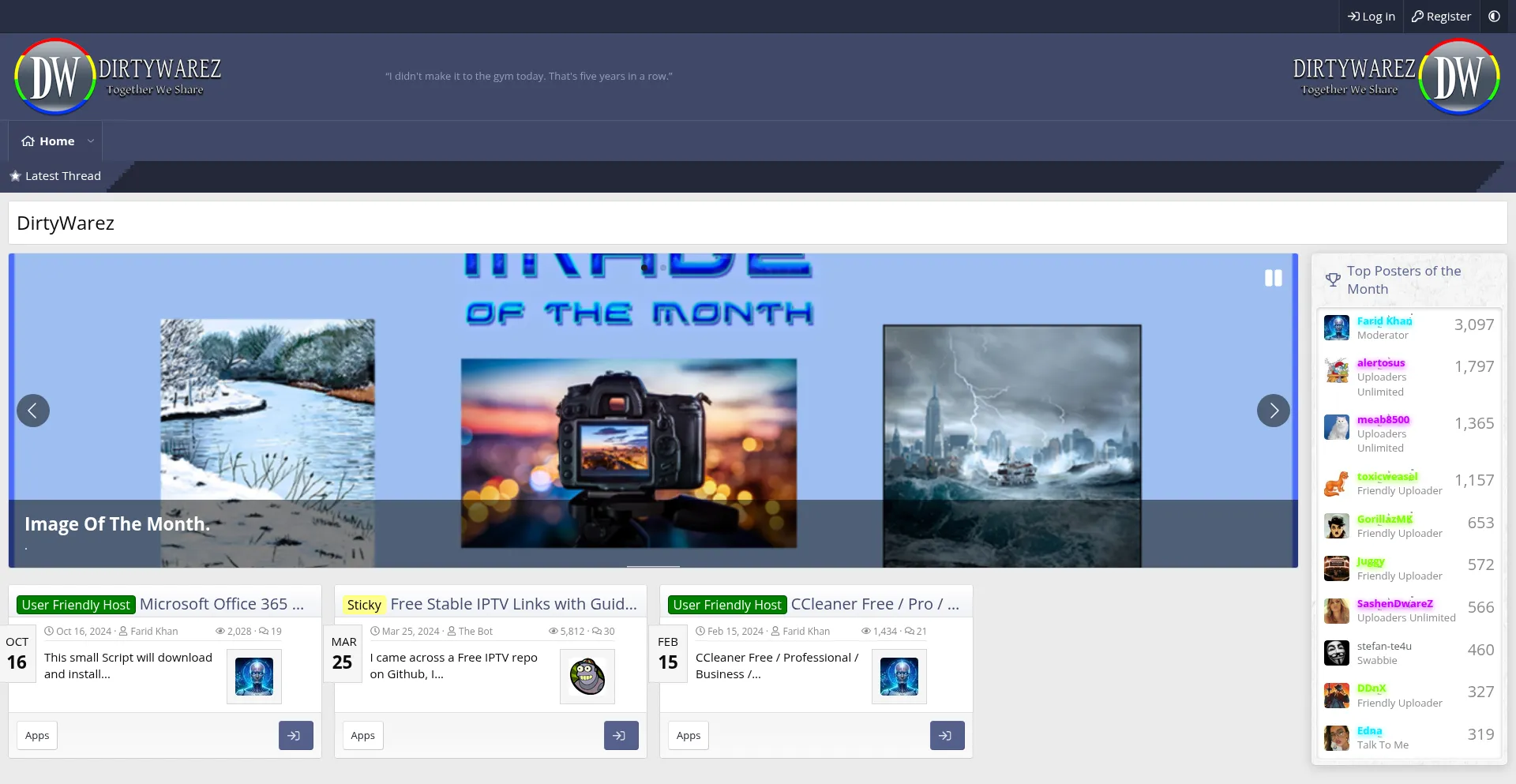
Task: Open meab8500 avatar in Top Posters
Action: [1337, 427]
